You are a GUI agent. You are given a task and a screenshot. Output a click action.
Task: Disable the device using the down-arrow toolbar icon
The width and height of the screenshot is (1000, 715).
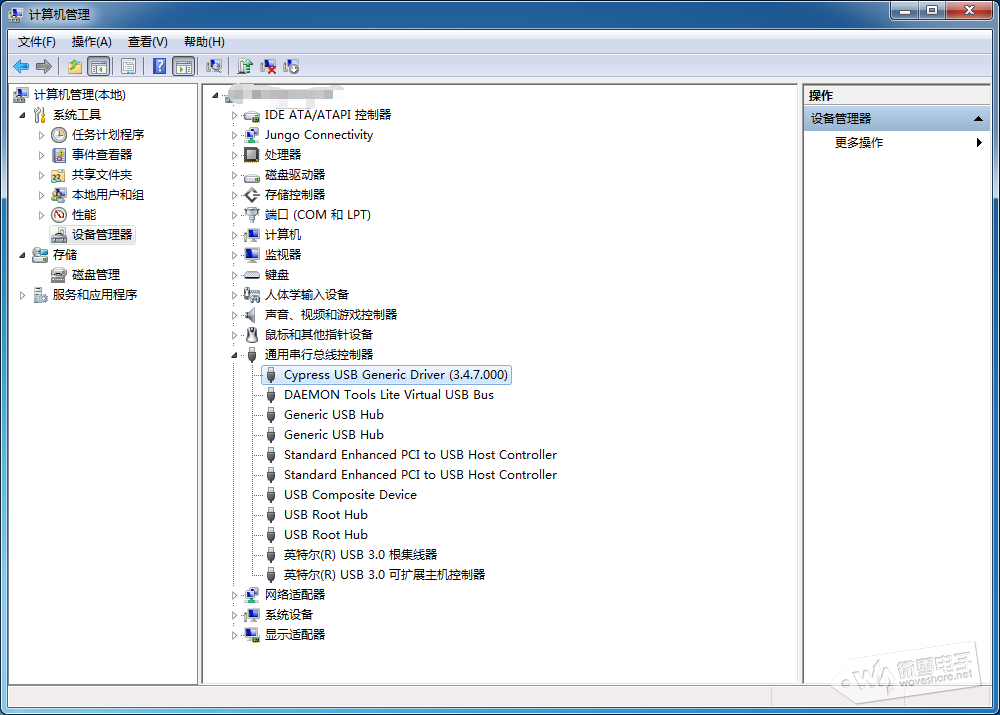click(291, 66)
